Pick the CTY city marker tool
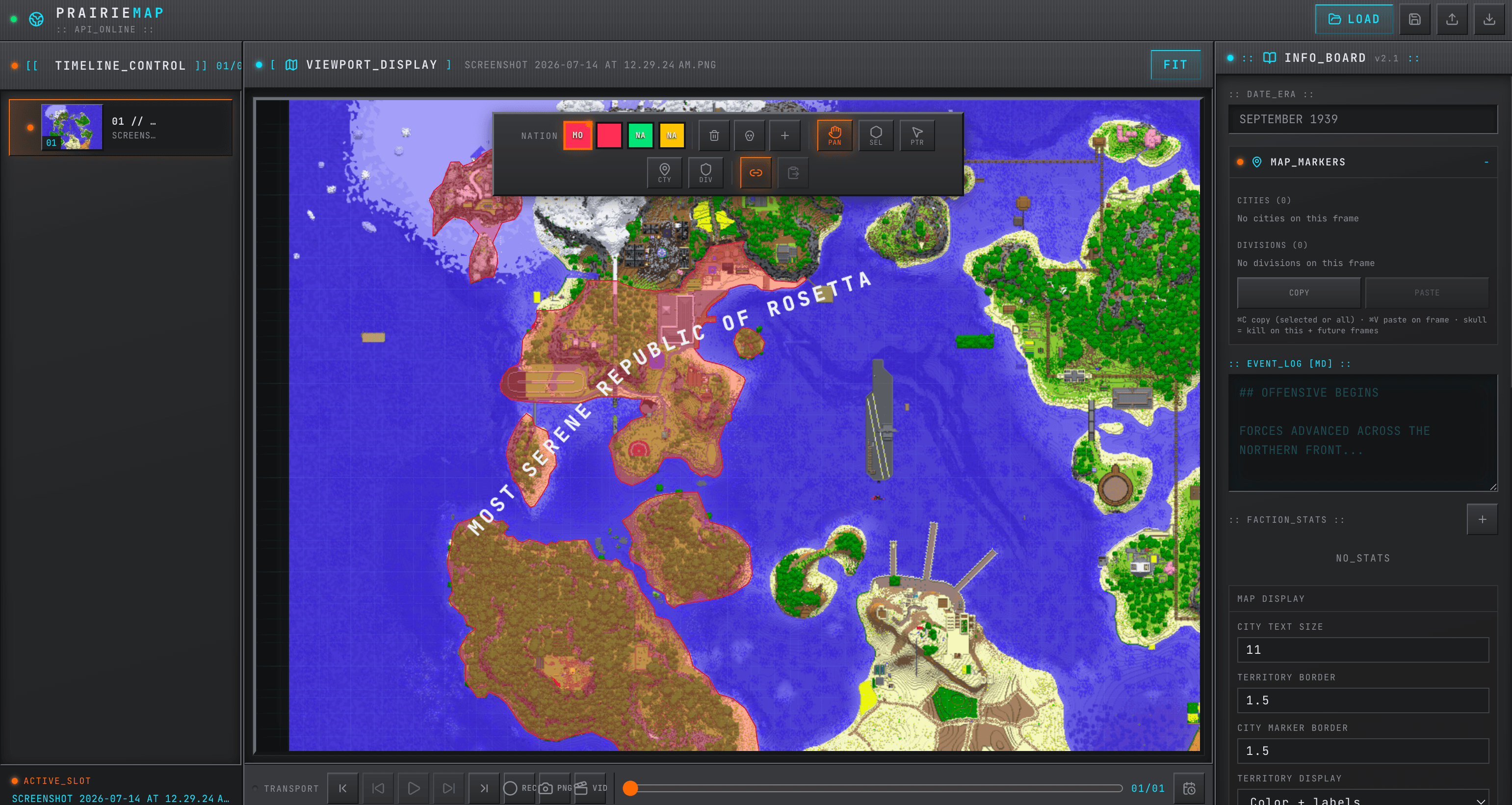Viewport: 1512px width, 805px height. (664, 173)
